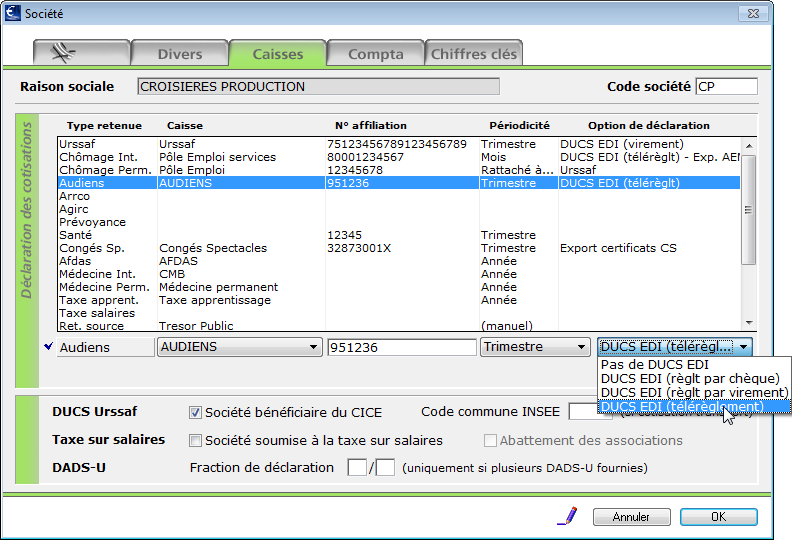Select the Santé row
This screenshot has width=792, height=541.
(x=399, y=235)
